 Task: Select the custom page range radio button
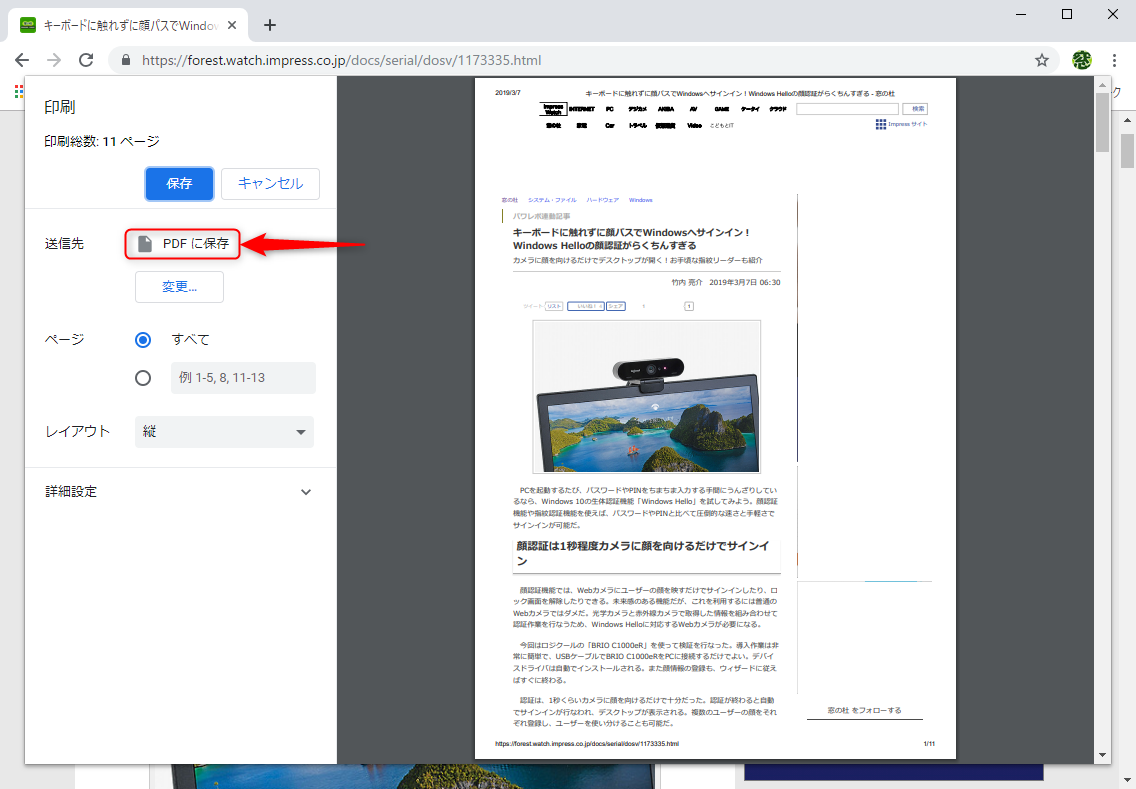tap(143, 377)
